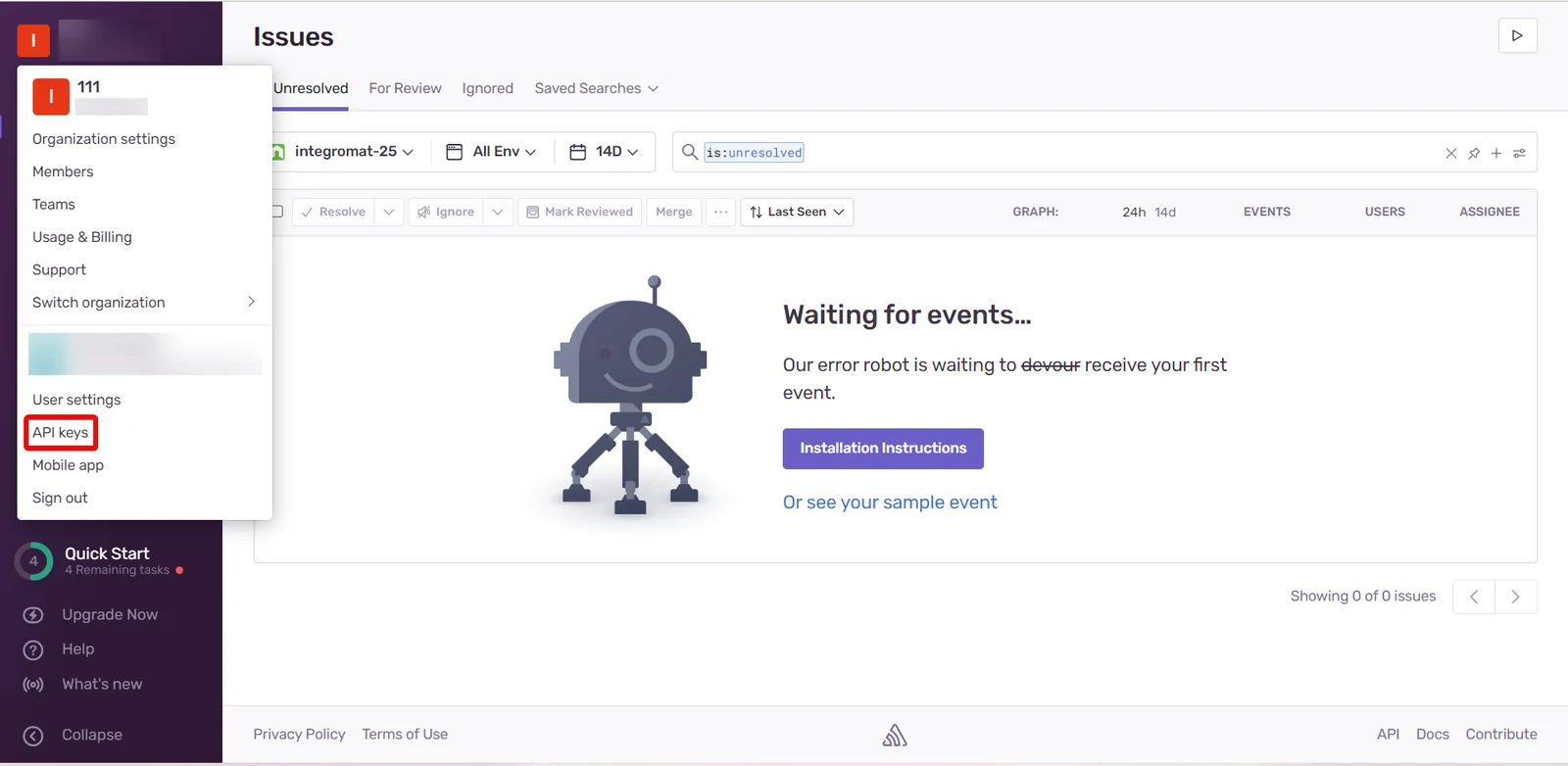1568x766 pixels.
Task: Click the Merge button
Action: (x=674, y=212)
